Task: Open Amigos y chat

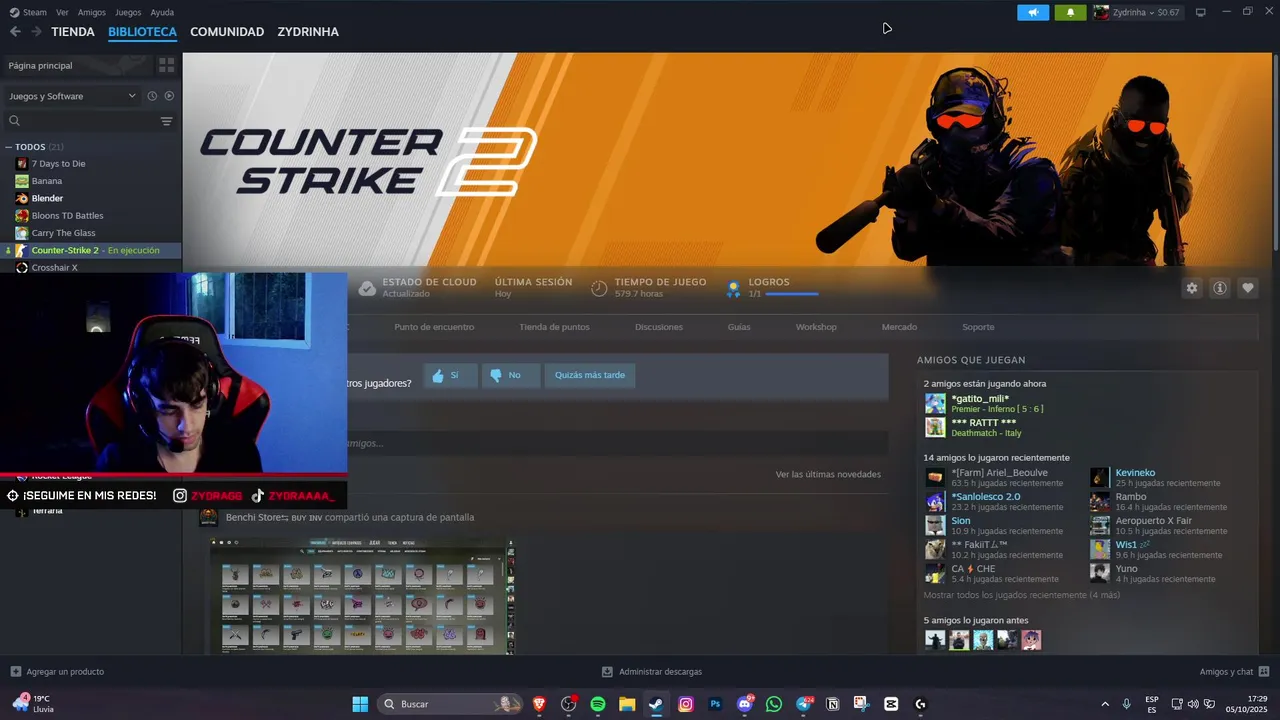Action: pos(1234,671)
